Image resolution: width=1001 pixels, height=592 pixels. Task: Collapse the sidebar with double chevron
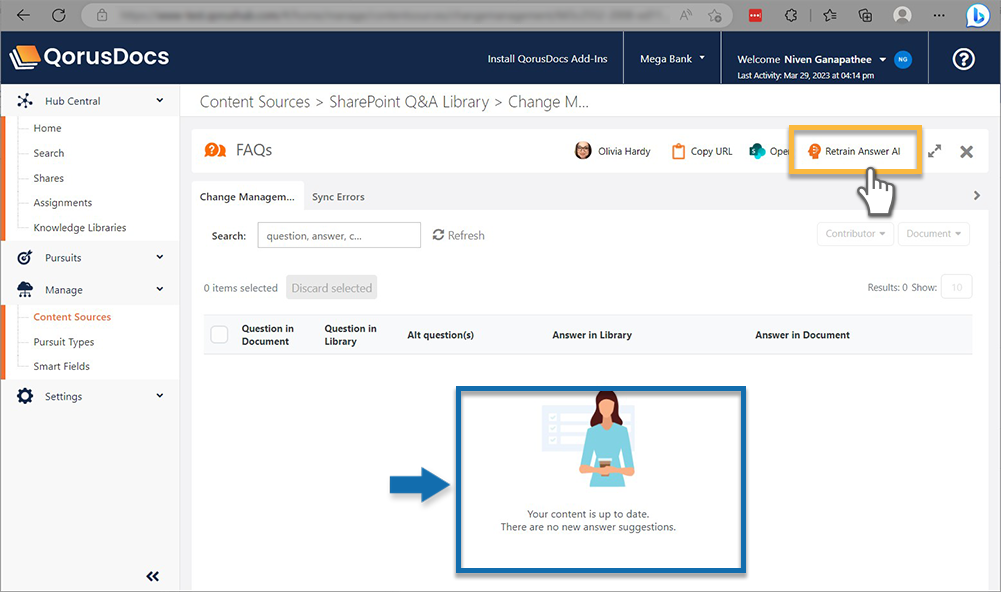153,577
